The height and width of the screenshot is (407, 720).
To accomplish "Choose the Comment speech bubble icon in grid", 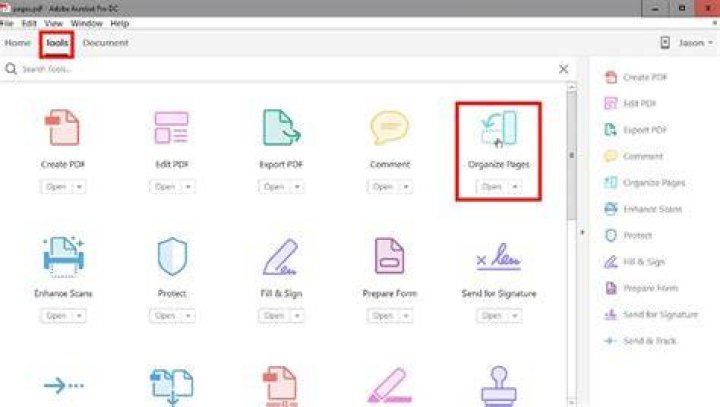I will tap(389, 127).
